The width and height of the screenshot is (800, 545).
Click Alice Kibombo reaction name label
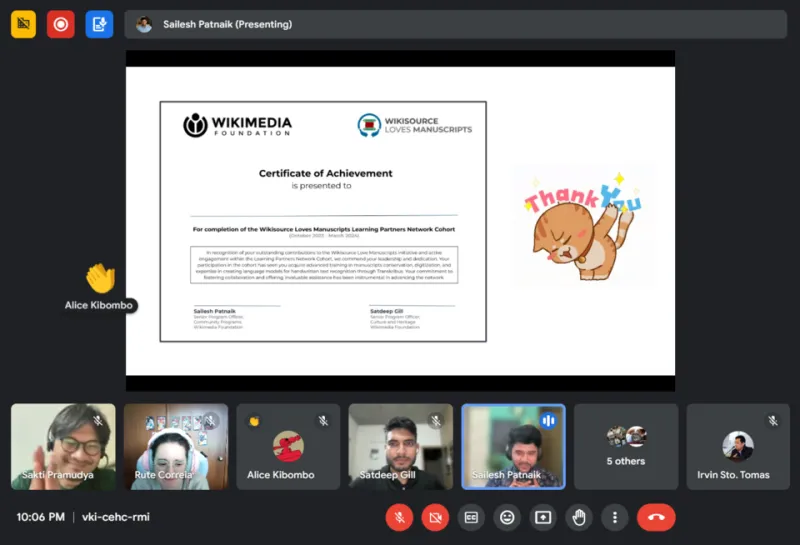pyautogui.click(x=98, y=305)
